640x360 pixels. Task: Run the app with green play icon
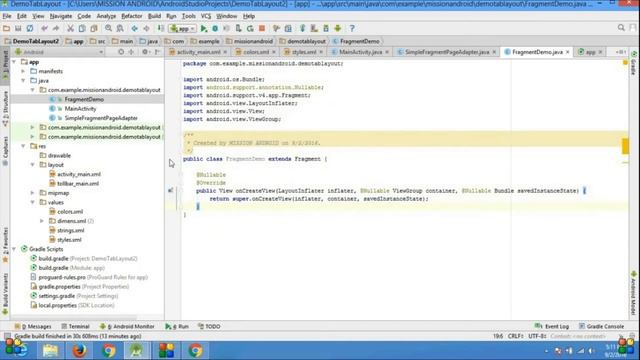(x=204, y=28)
